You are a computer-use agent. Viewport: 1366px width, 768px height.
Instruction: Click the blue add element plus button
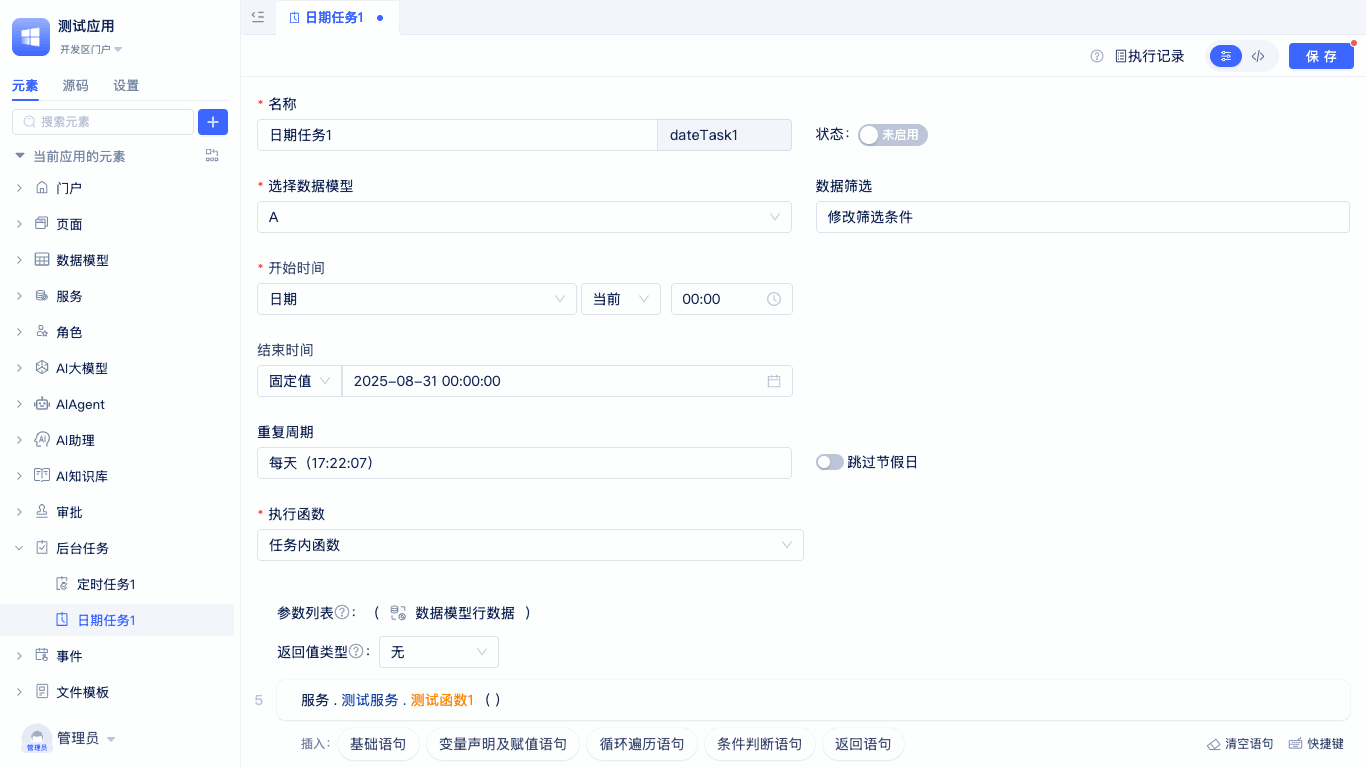click(x=213, y=122)
